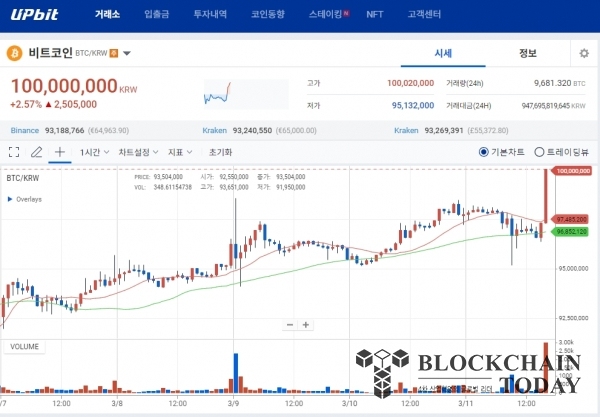The image size is (600, 417).
Task: Click the tall blue volume bar at 3/9
Action: (236, 373)
